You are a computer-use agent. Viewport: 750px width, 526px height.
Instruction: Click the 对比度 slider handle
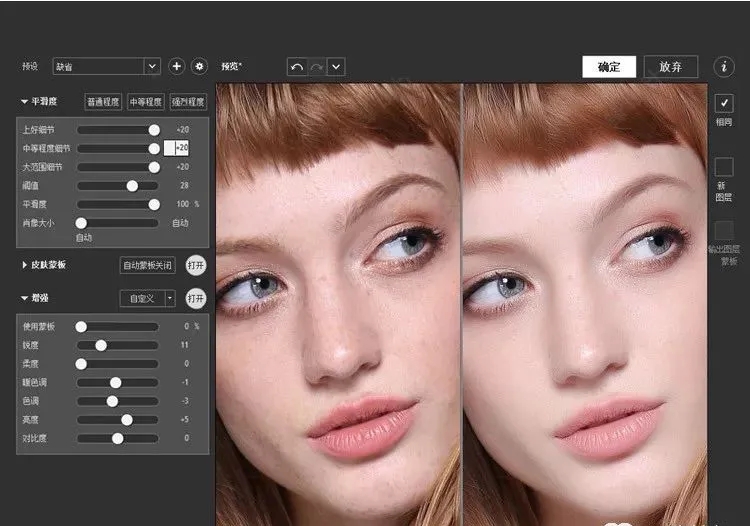tap(118, 438)
